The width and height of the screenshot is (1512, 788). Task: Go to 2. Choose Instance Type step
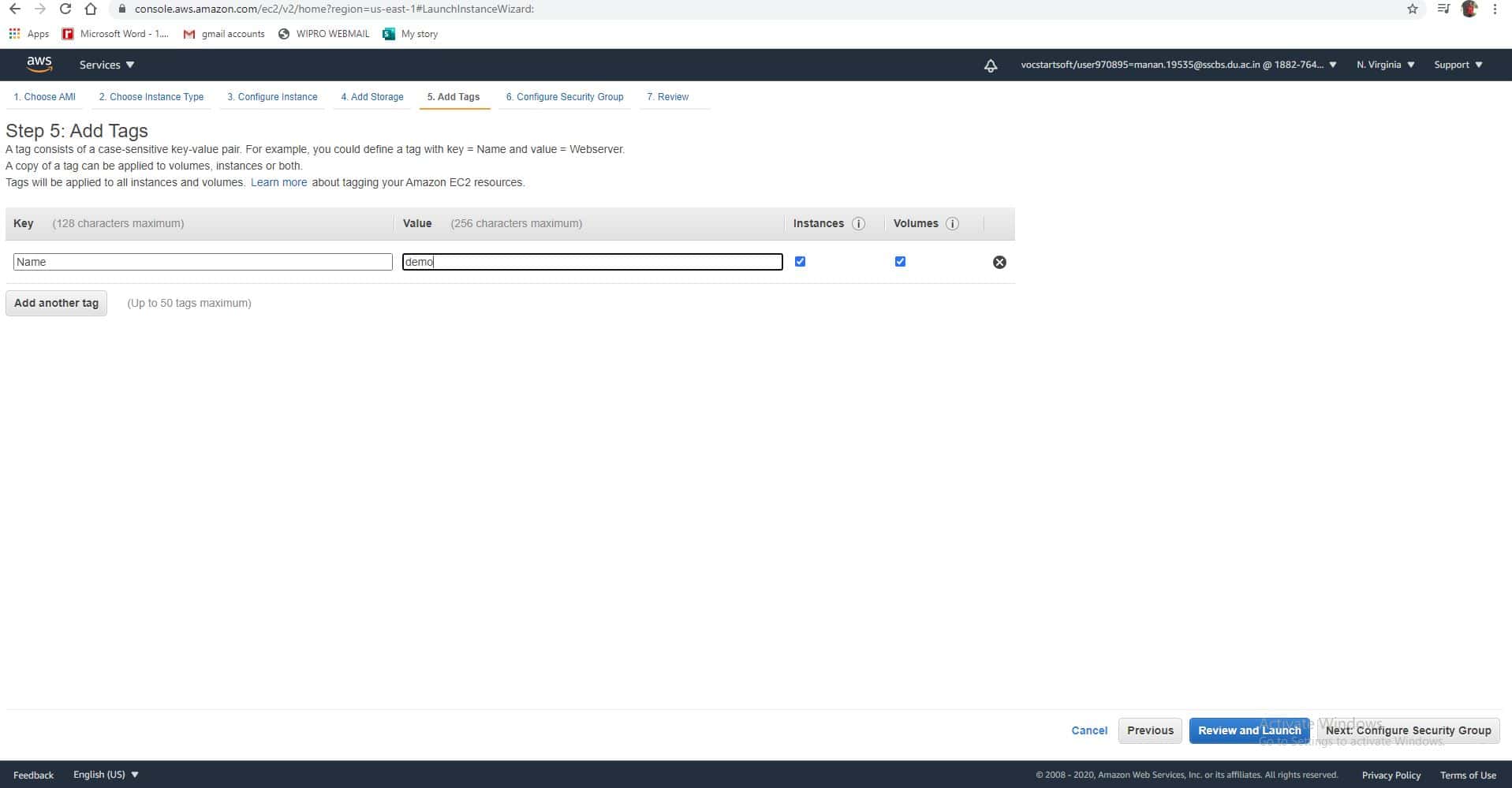tap(151, 97)
